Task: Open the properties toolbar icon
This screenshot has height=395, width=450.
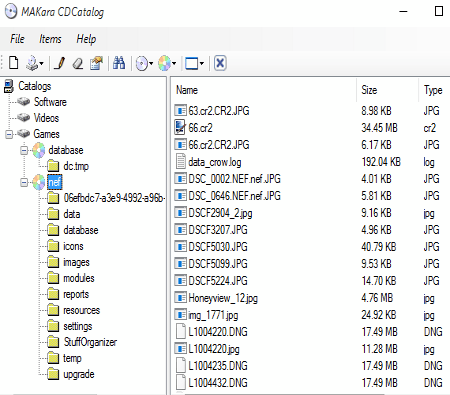Action: click(x=96, y=63)
